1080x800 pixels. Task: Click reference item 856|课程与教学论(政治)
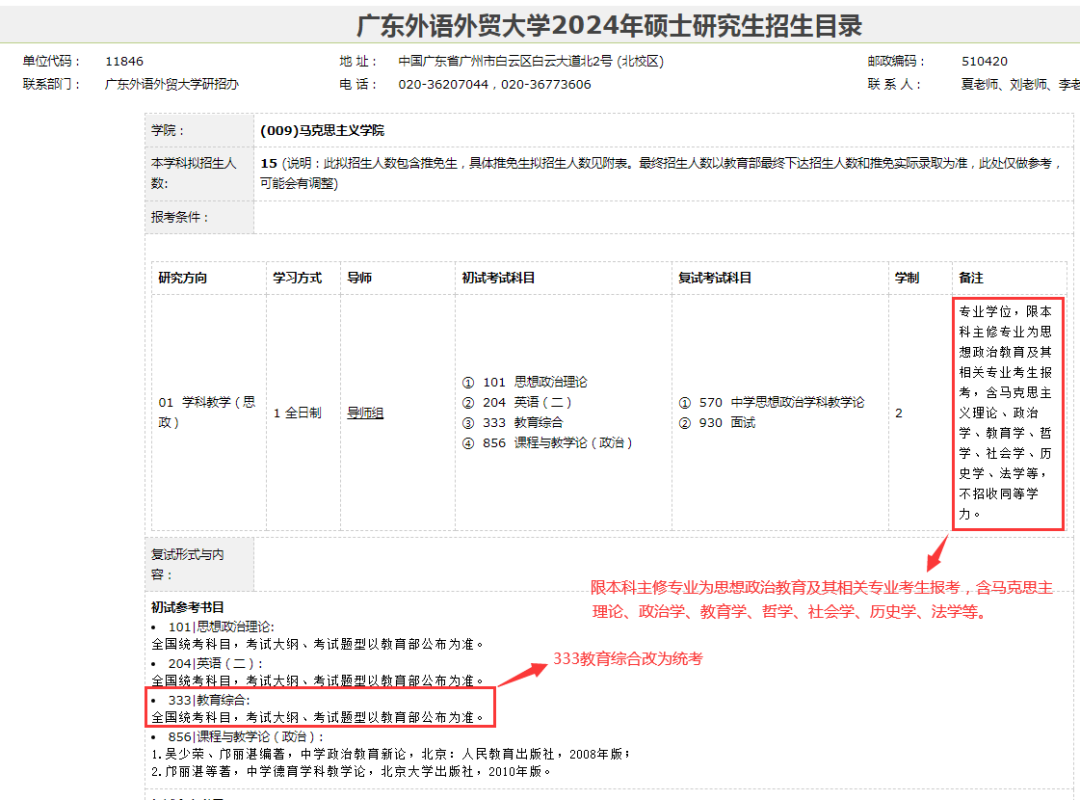pyautogui.click(x=246, y=737)
